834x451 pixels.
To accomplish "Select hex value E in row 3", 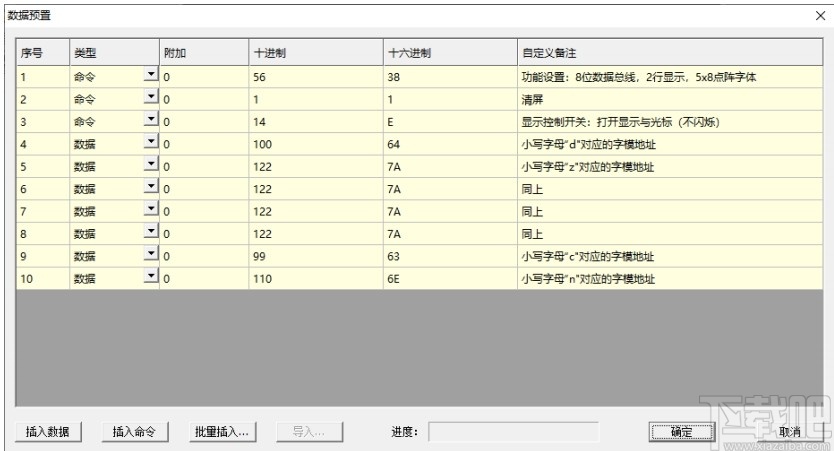I will (450, 122).
